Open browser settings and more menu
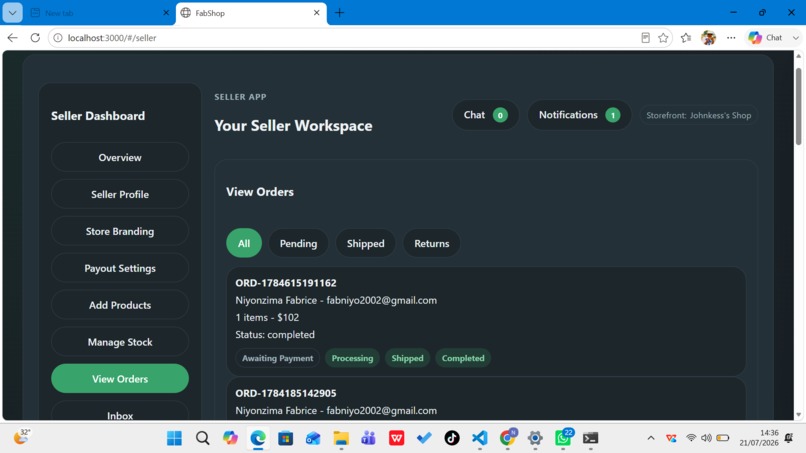 tap(731, 38)
